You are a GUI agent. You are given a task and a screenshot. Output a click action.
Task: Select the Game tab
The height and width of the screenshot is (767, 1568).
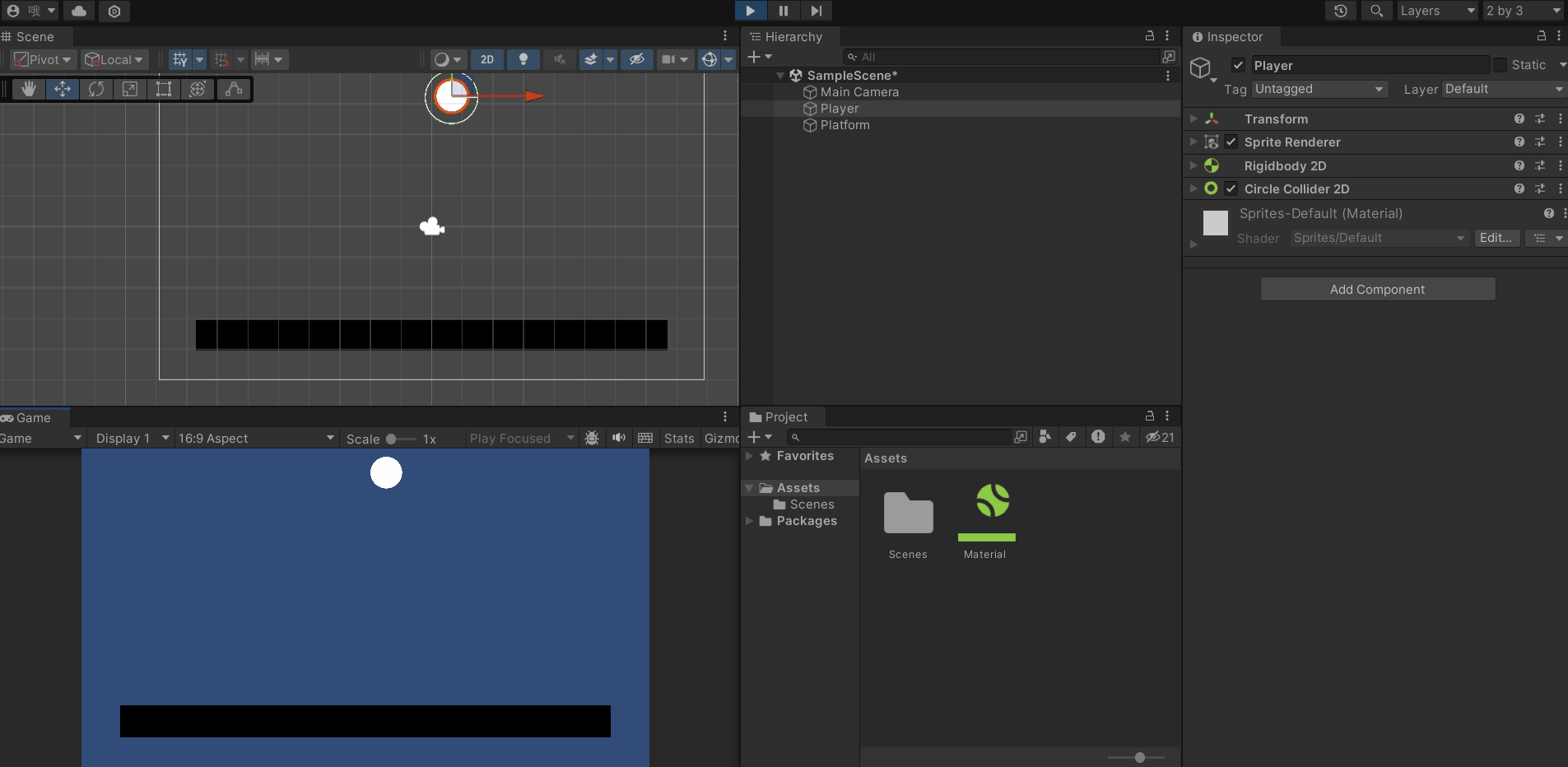(32, 418)
